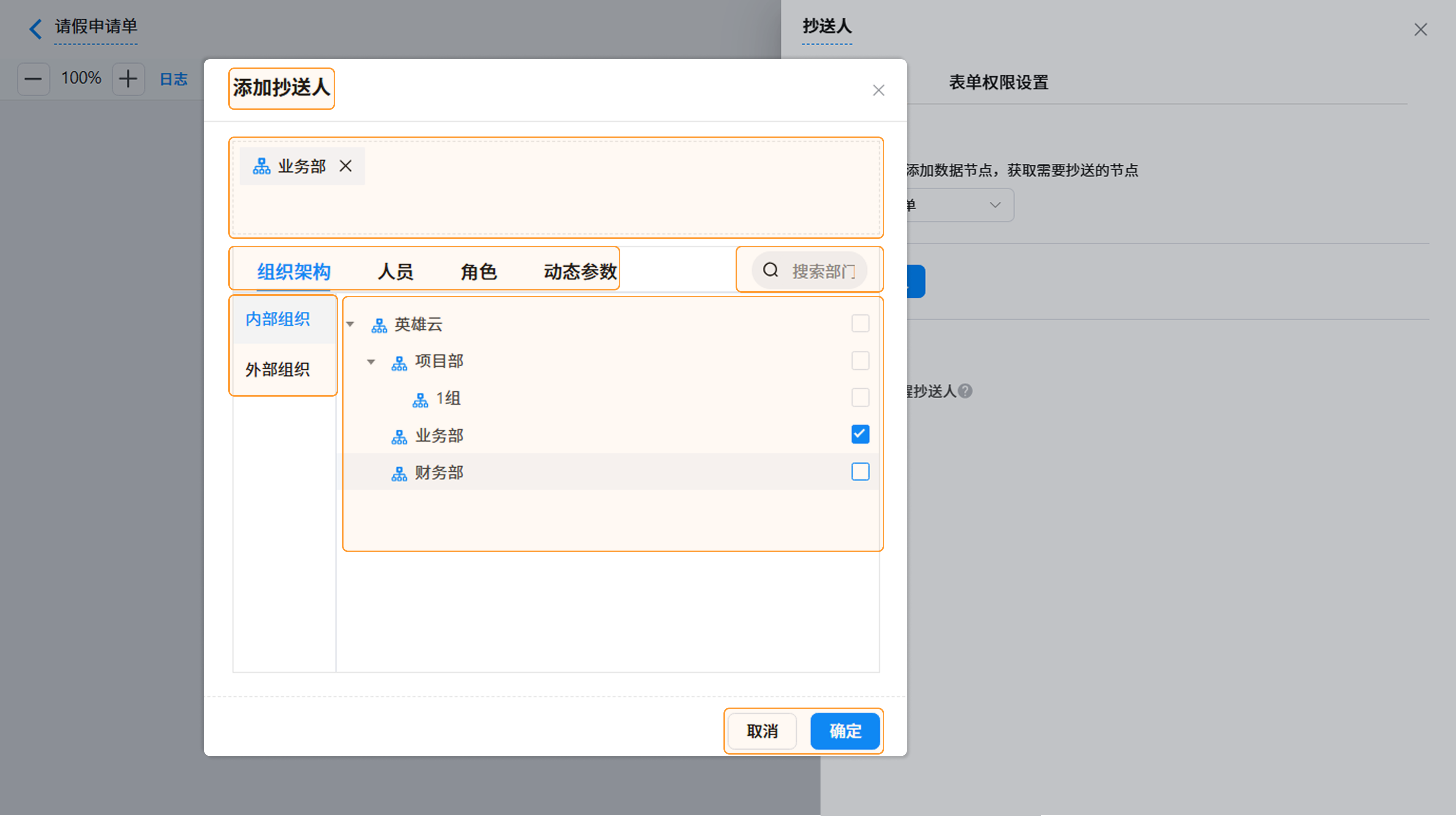Check the 1组 checkbox
Image resolution: width=1456 pixels, height=816 pixels.
point(860,397)
